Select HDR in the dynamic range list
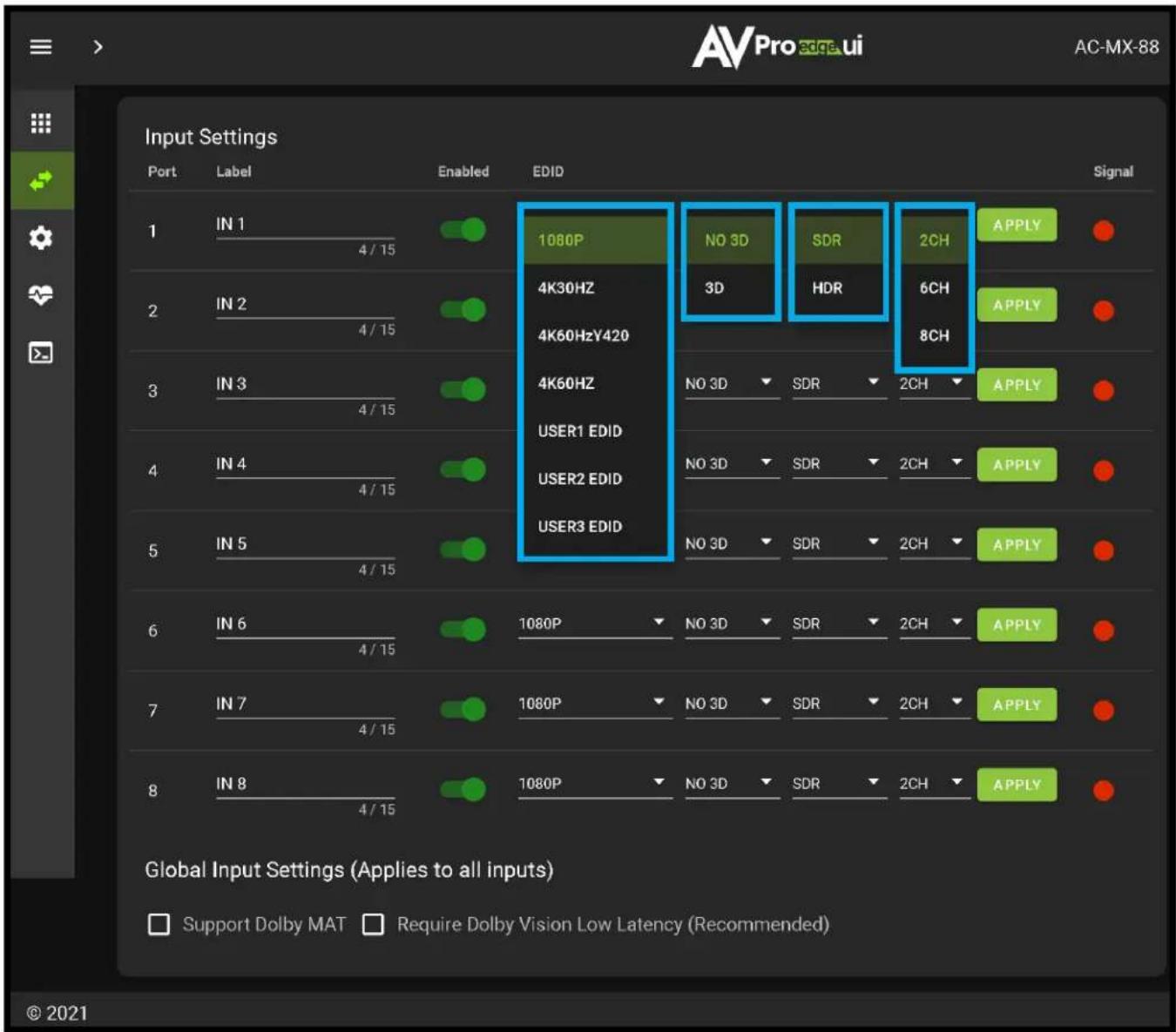This screenshot has width=1176, height=1032. click(x=838, y=288)
